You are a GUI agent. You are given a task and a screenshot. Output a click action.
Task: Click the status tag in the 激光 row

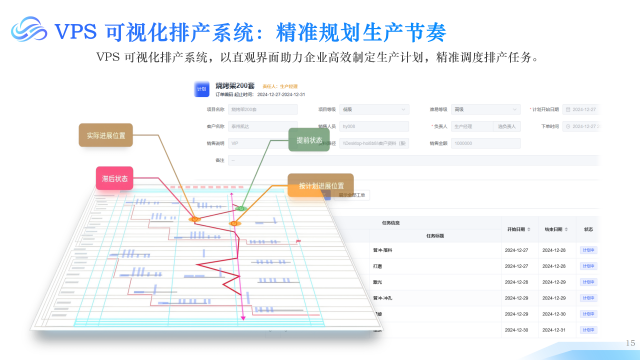588,282
